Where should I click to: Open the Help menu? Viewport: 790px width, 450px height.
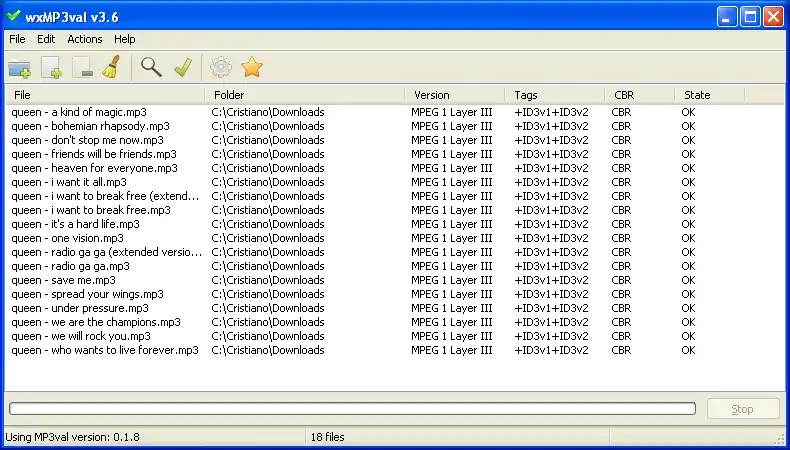(x=124, y=39)
